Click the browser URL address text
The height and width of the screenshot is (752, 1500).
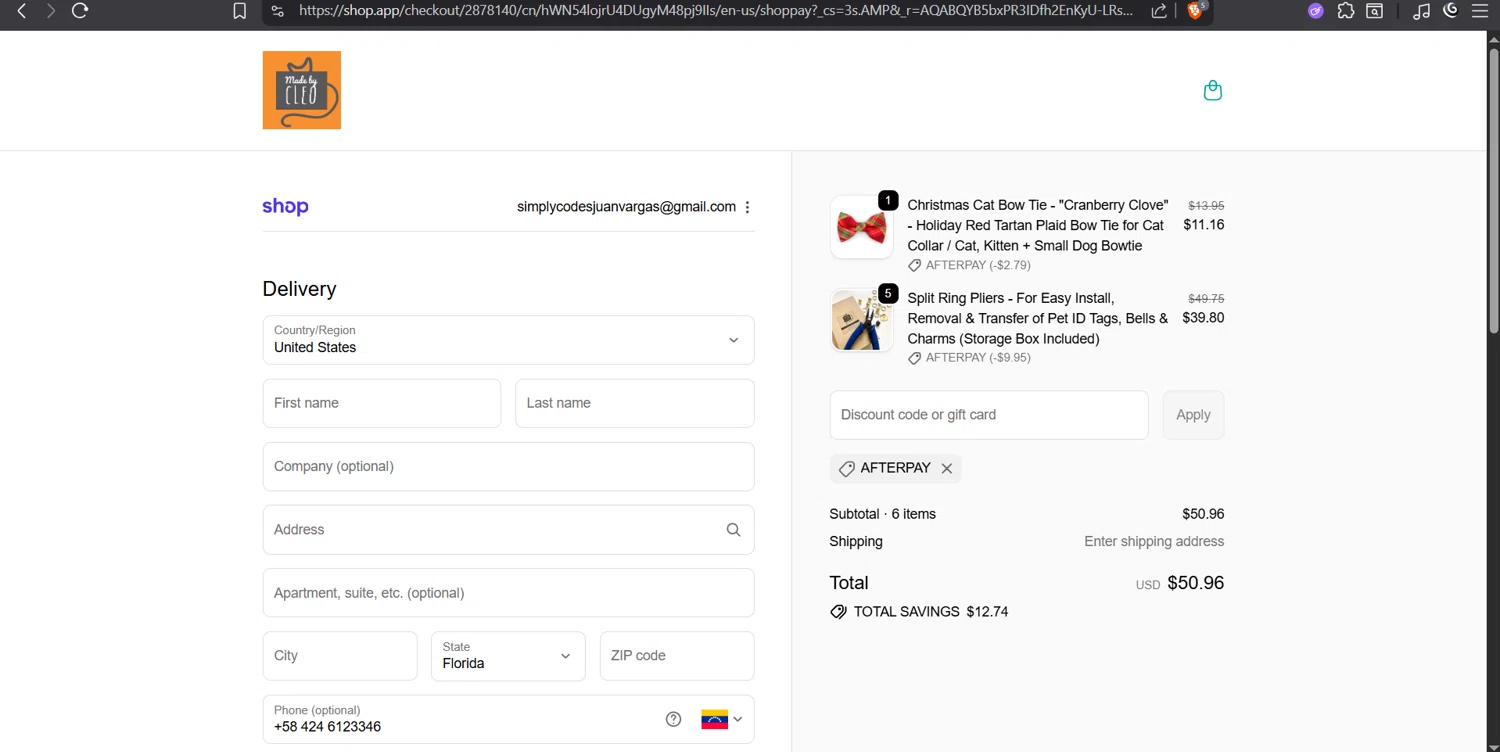tap(716, 11)
